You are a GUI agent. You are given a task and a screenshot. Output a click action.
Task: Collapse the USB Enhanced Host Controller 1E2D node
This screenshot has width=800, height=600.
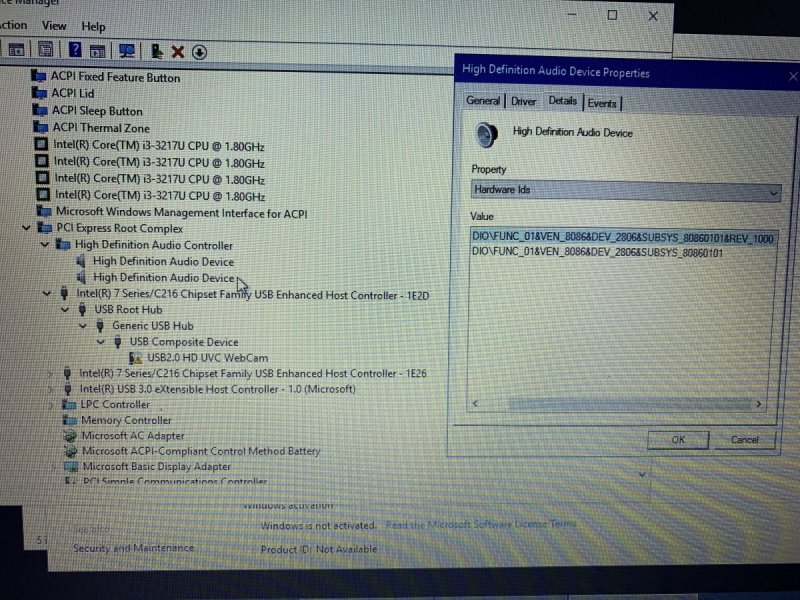pos(47,293)
